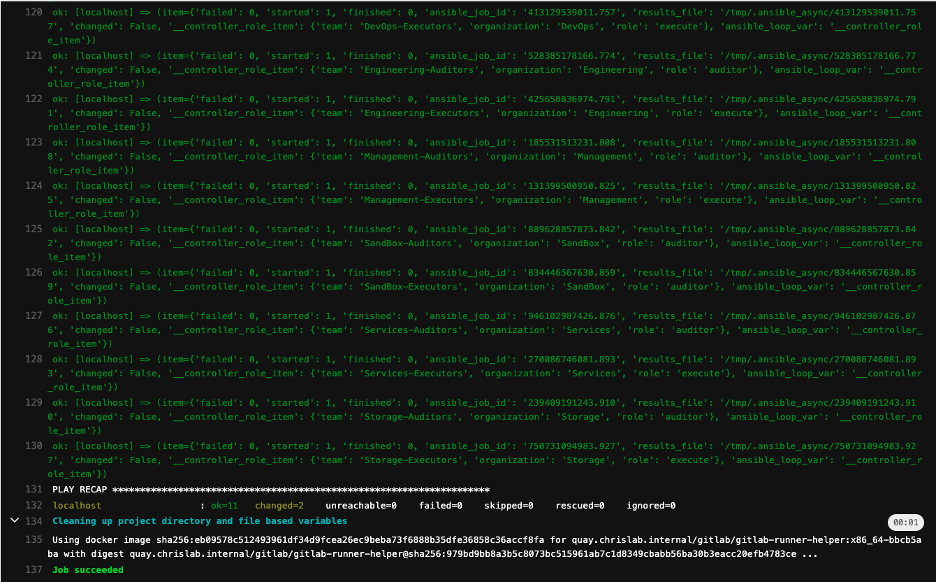Open line number 124 link
Viewport: 936px width, 582px height.
33,186
